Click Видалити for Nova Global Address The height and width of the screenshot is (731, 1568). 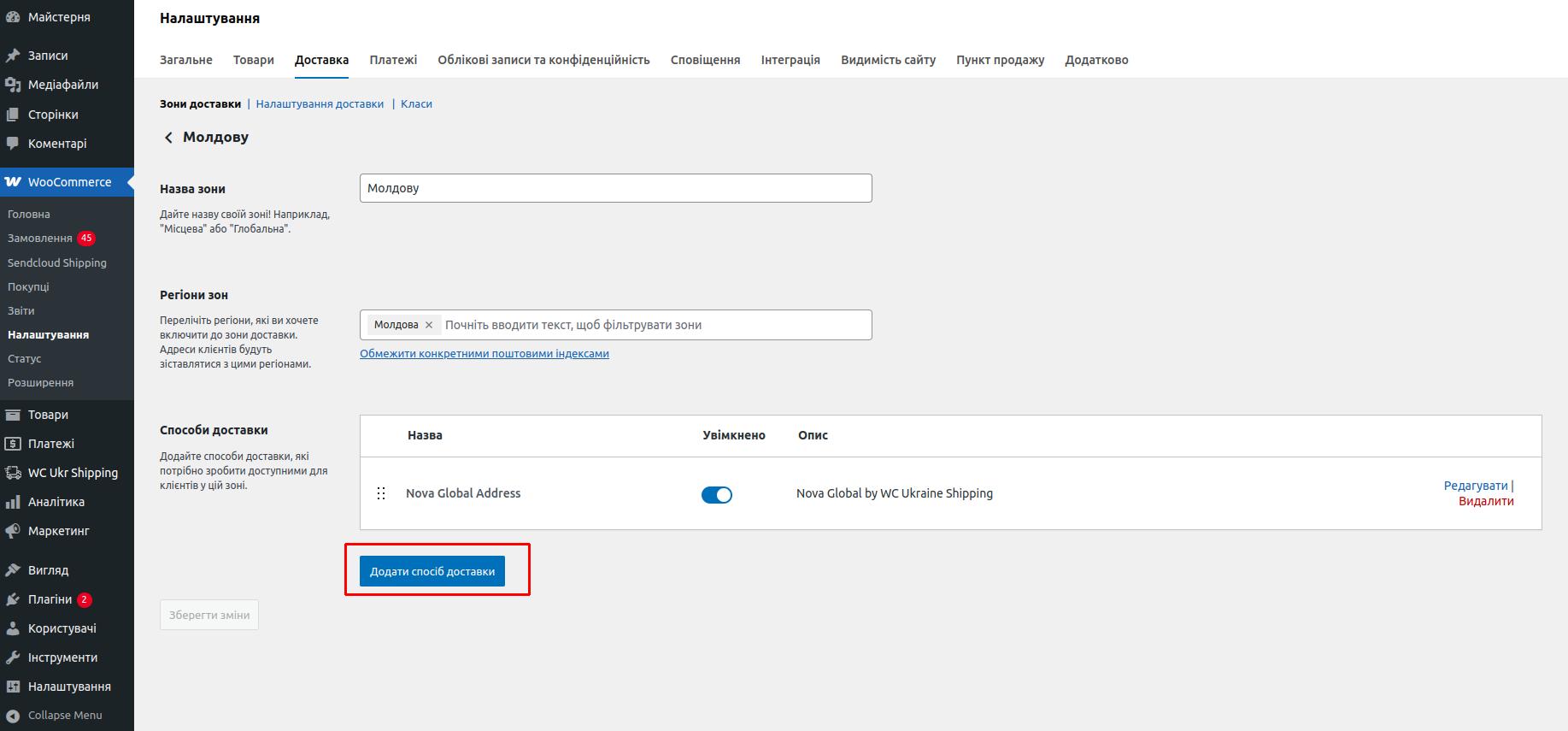coord(1485,501)
